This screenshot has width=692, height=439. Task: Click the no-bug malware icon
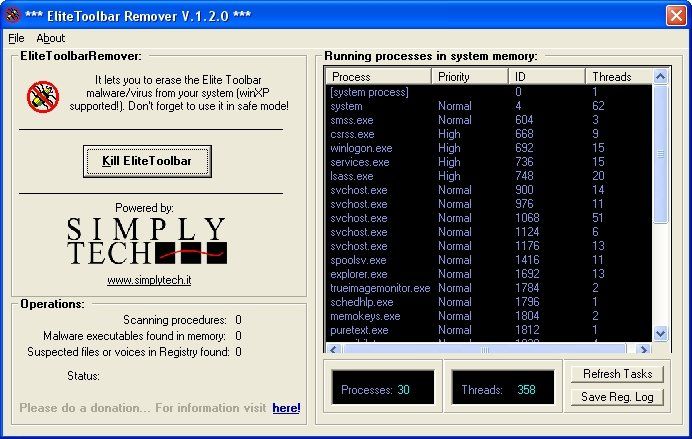coord(43,97)
